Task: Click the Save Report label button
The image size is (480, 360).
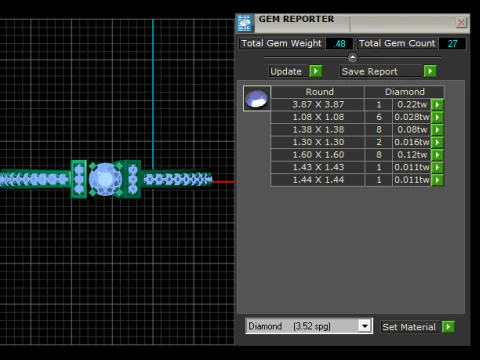Action: 381,71
